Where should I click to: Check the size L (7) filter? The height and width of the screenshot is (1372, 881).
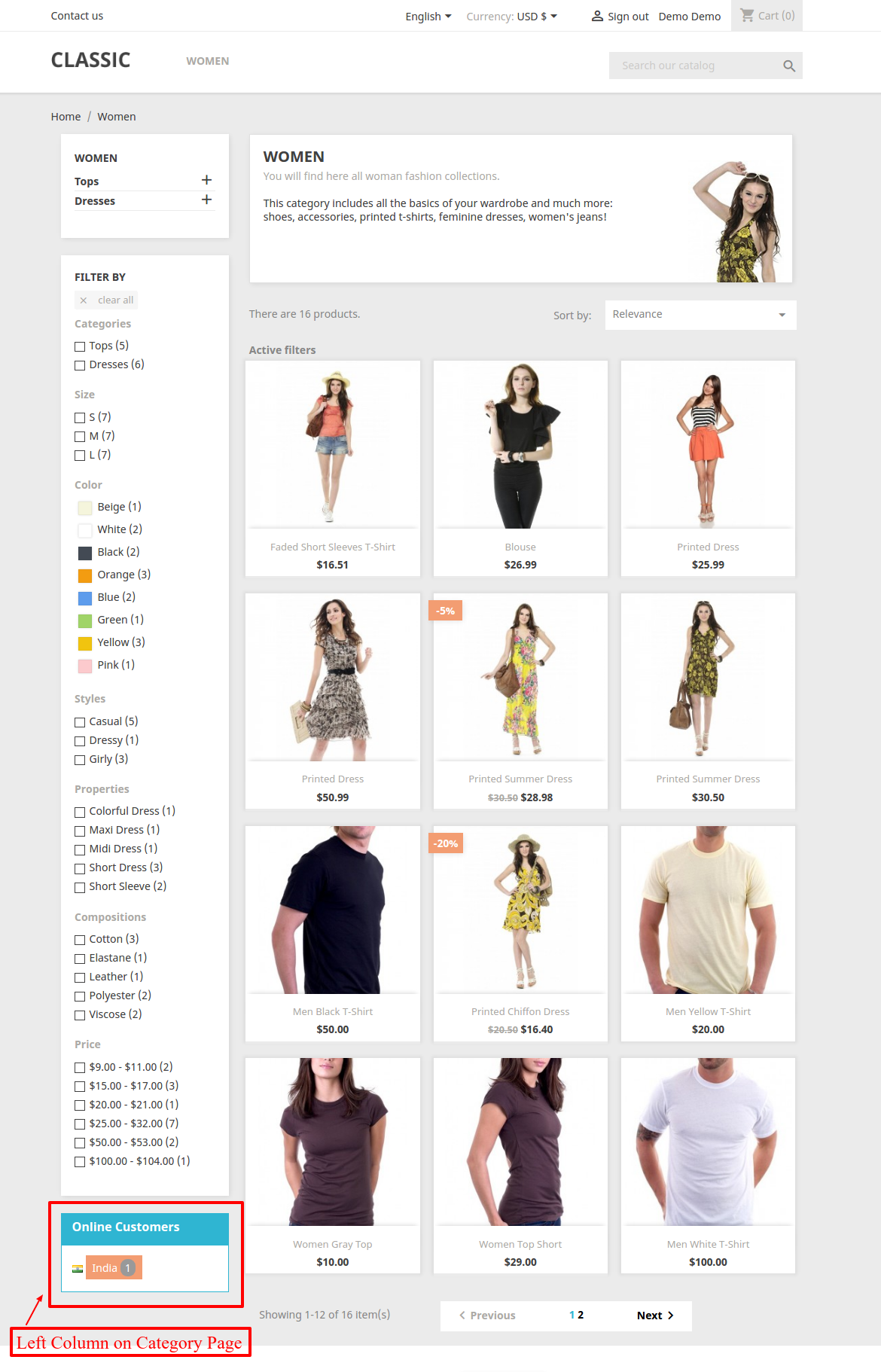[80, 456]
